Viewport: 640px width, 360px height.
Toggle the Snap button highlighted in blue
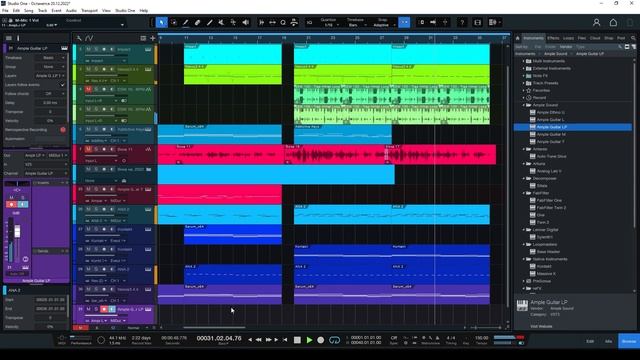point(404,22)
